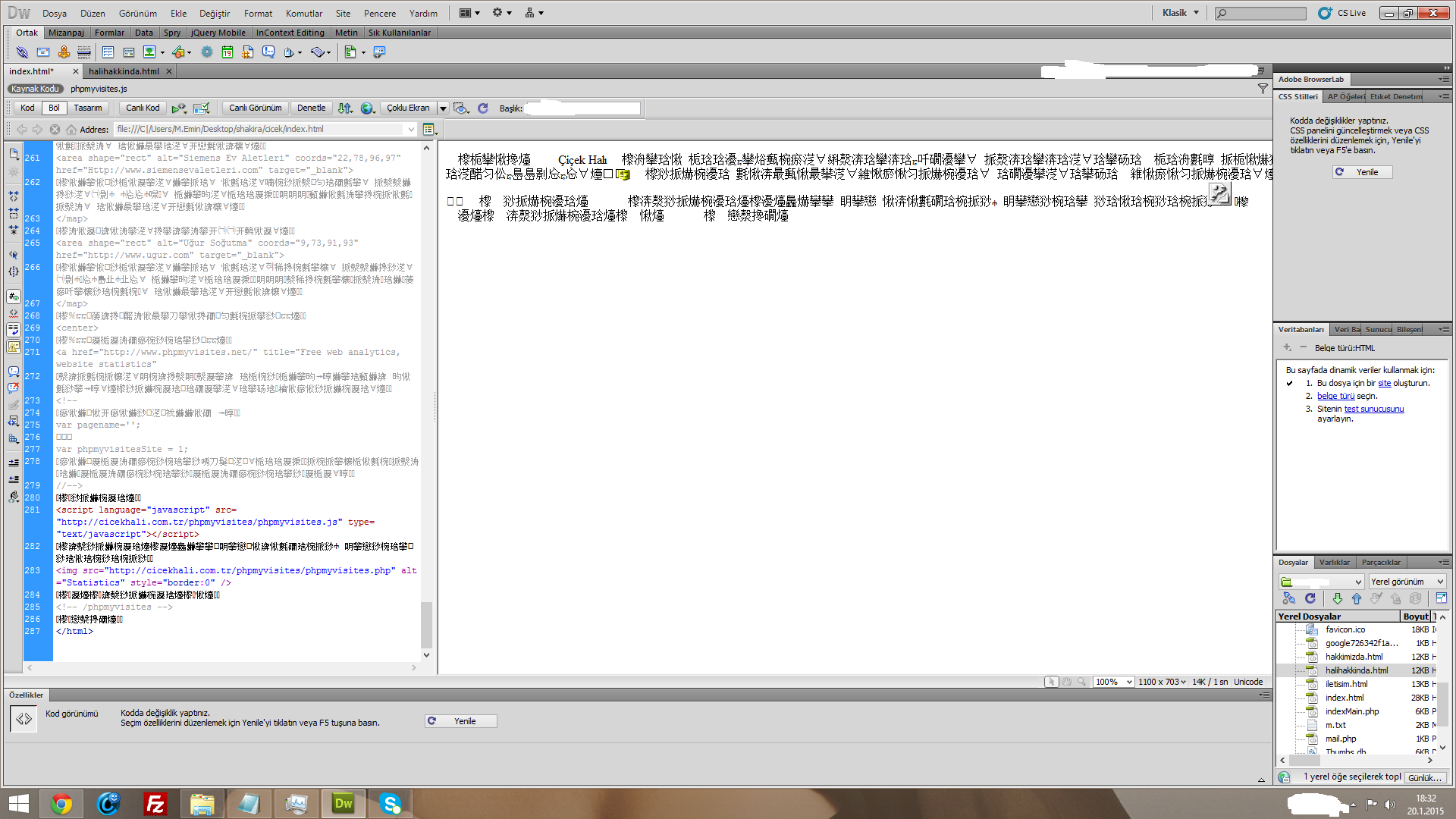Open Preview in Browser globe dropdown
Screen dimensions: 1456x819
pyautogui.click(x=369, y=108)
